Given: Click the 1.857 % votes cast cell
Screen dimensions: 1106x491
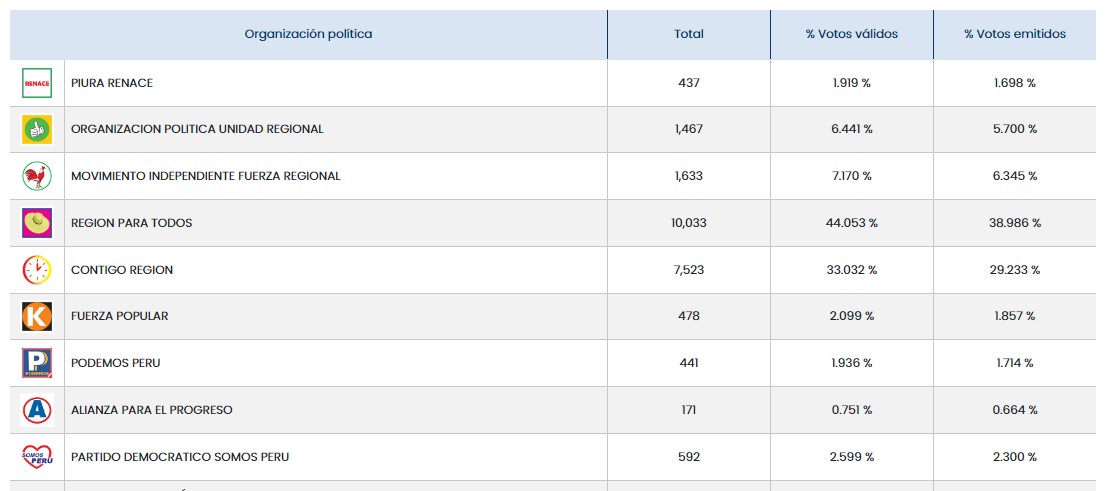Looking at the screenshot, I should [x=1015, y=316].
